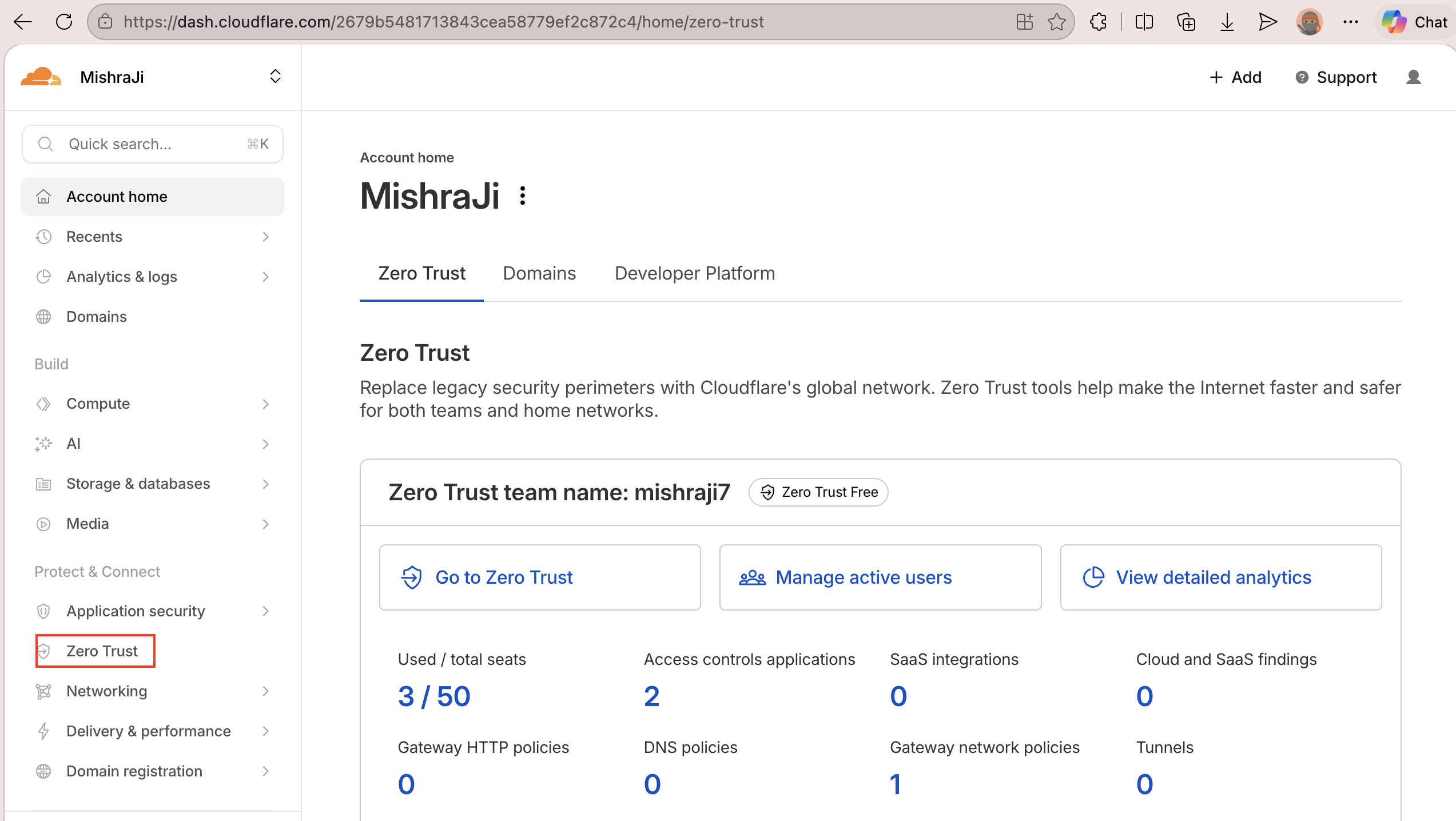Click the user profile icon top right
Screen dimensions: 1456x821
[1413, 77]
